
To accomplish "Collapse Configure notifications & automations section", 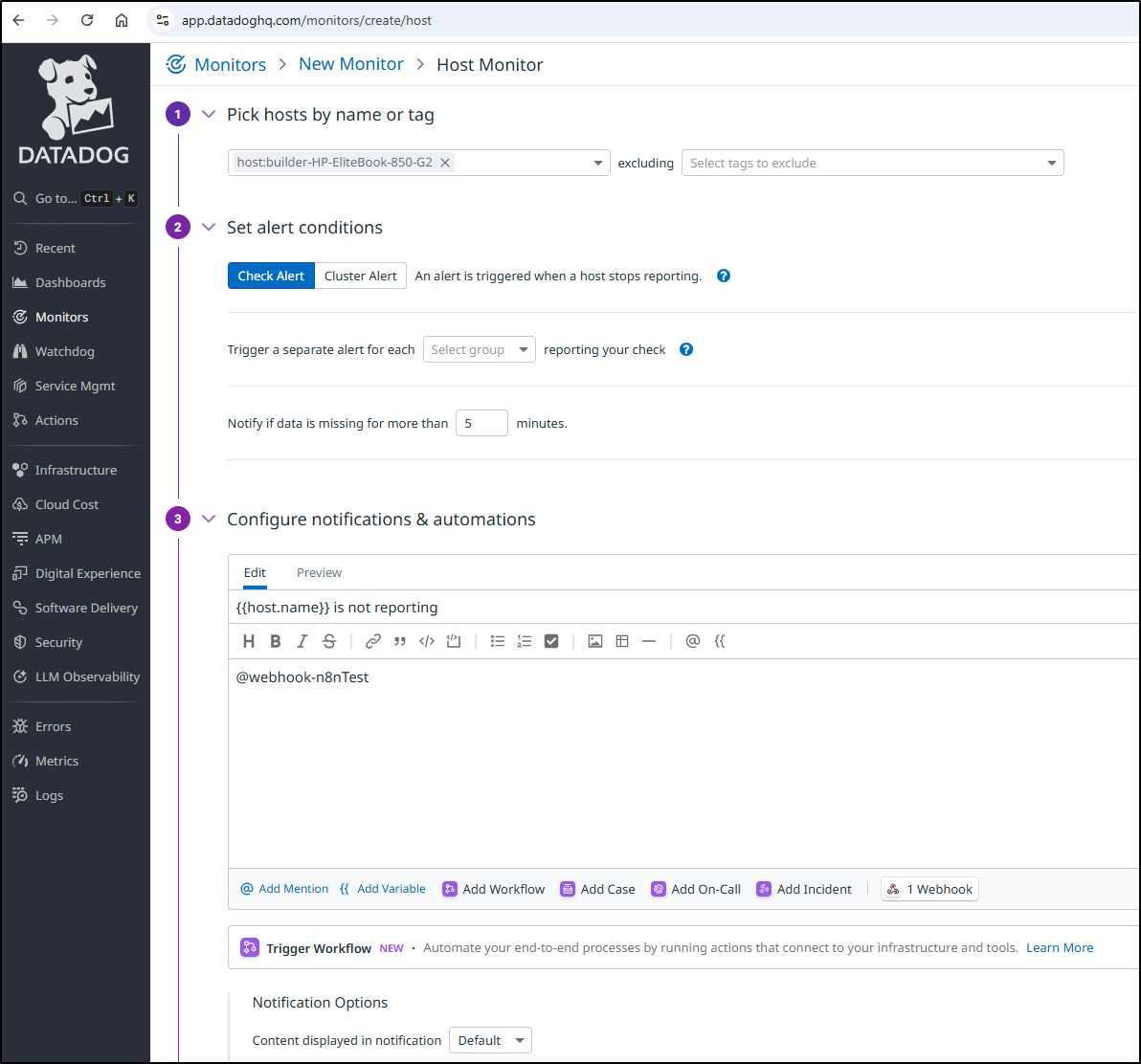I will click(x=209, y=519).
